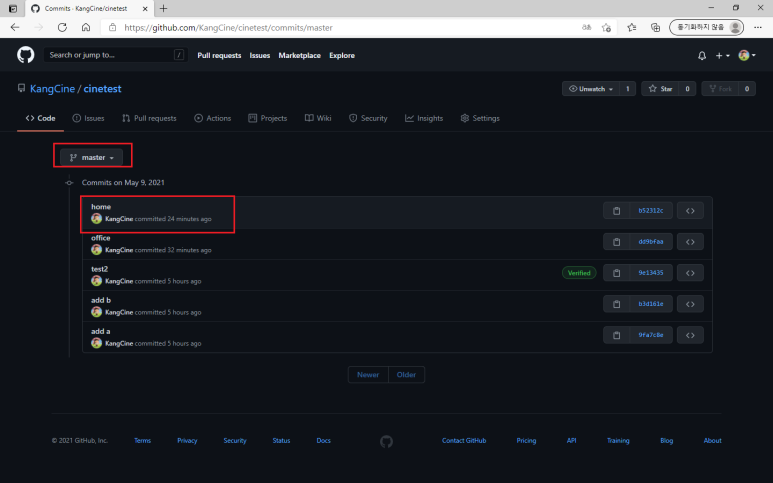Open commit hash b3d161e
This screenshot has height=483, width=773.
651,304
